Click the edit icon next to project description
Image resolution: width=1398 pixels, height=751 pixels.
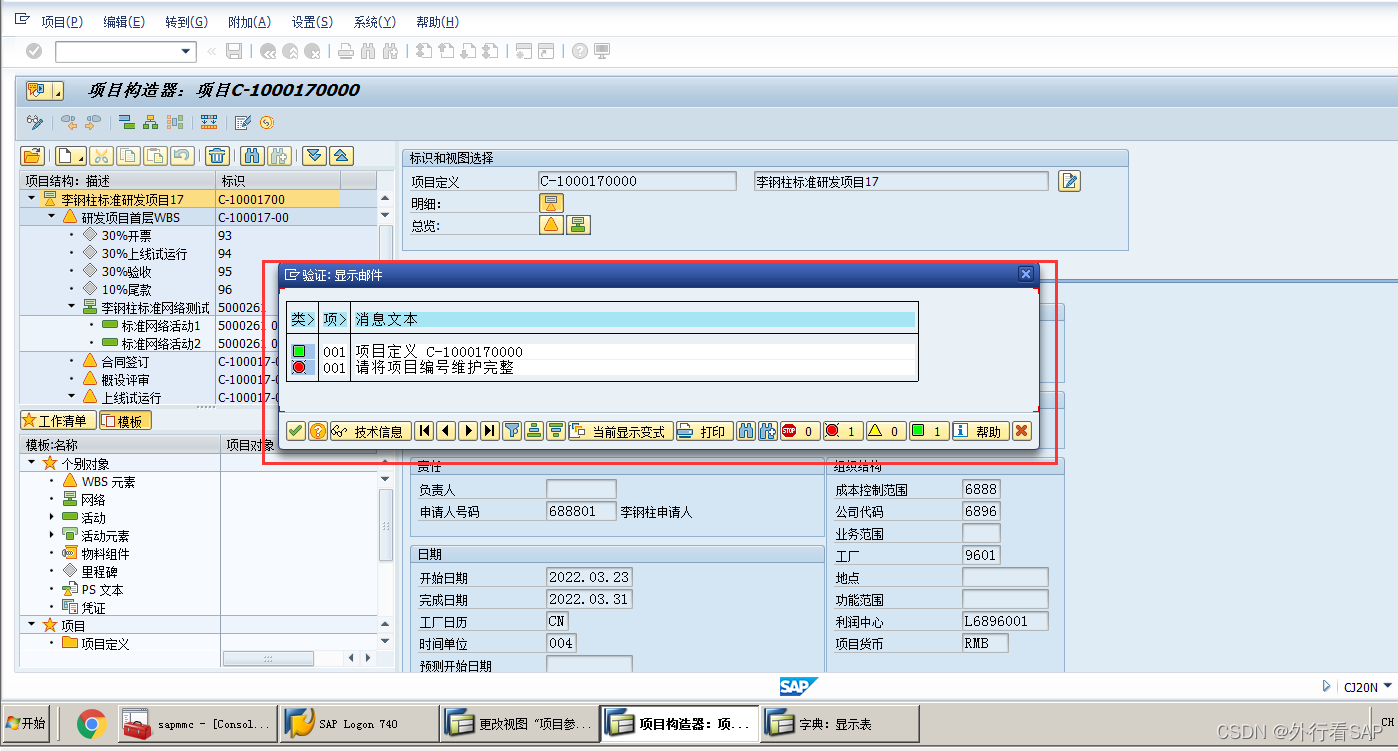1070,181
